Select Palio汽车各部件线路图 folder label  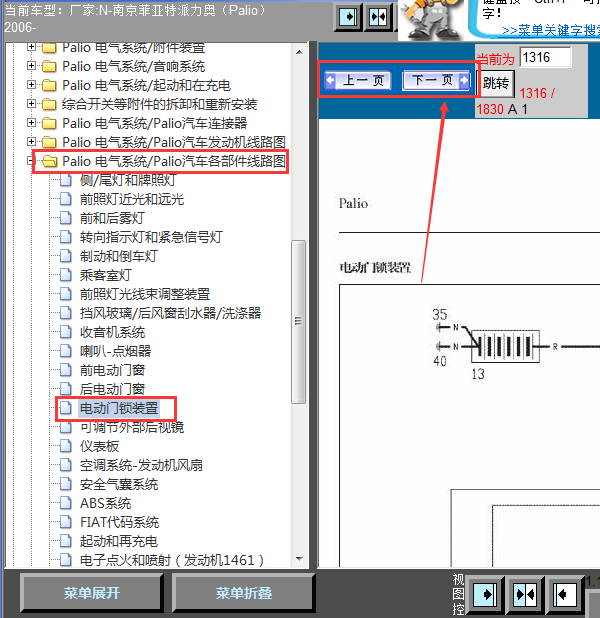click(174, 161)
